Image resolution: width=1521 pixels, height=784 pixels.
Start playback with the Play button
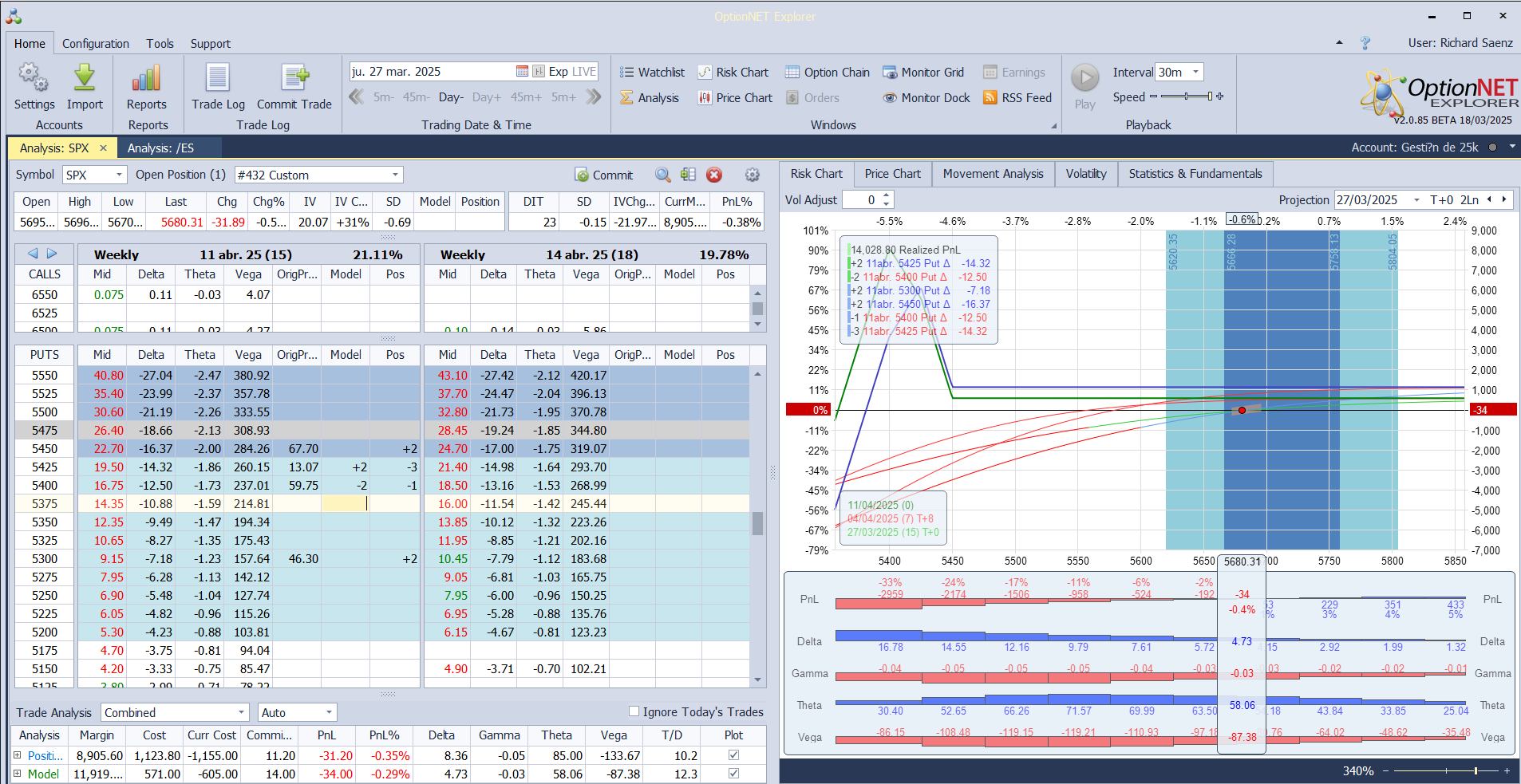pos(1084,78)
